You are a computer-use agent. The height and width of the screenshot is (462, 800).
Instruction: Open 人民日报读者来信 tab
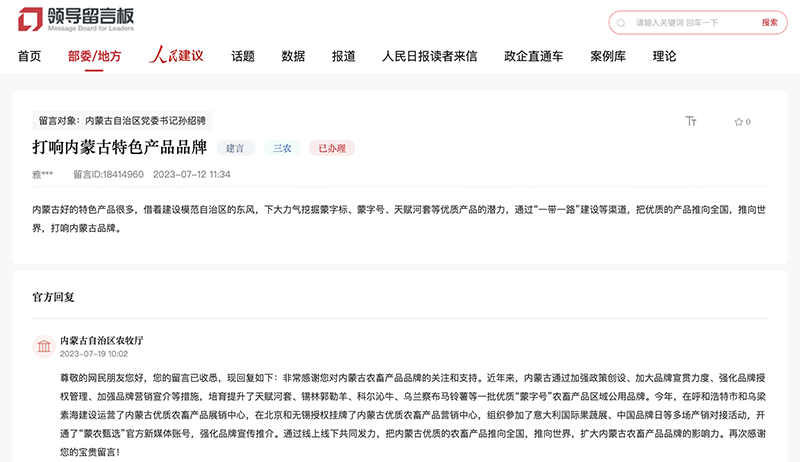pos(430,56)
